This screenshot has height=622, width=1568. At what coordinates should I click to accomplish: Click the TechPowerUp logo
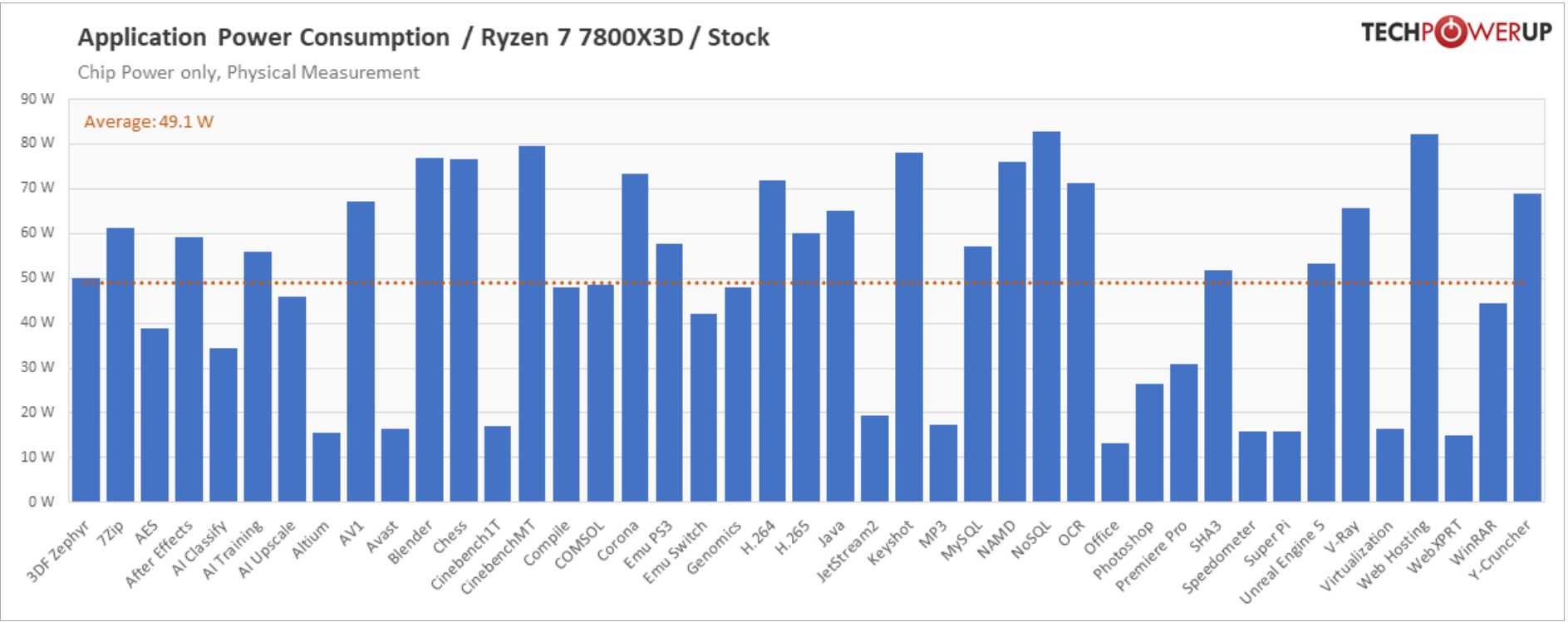[1456, 32]
